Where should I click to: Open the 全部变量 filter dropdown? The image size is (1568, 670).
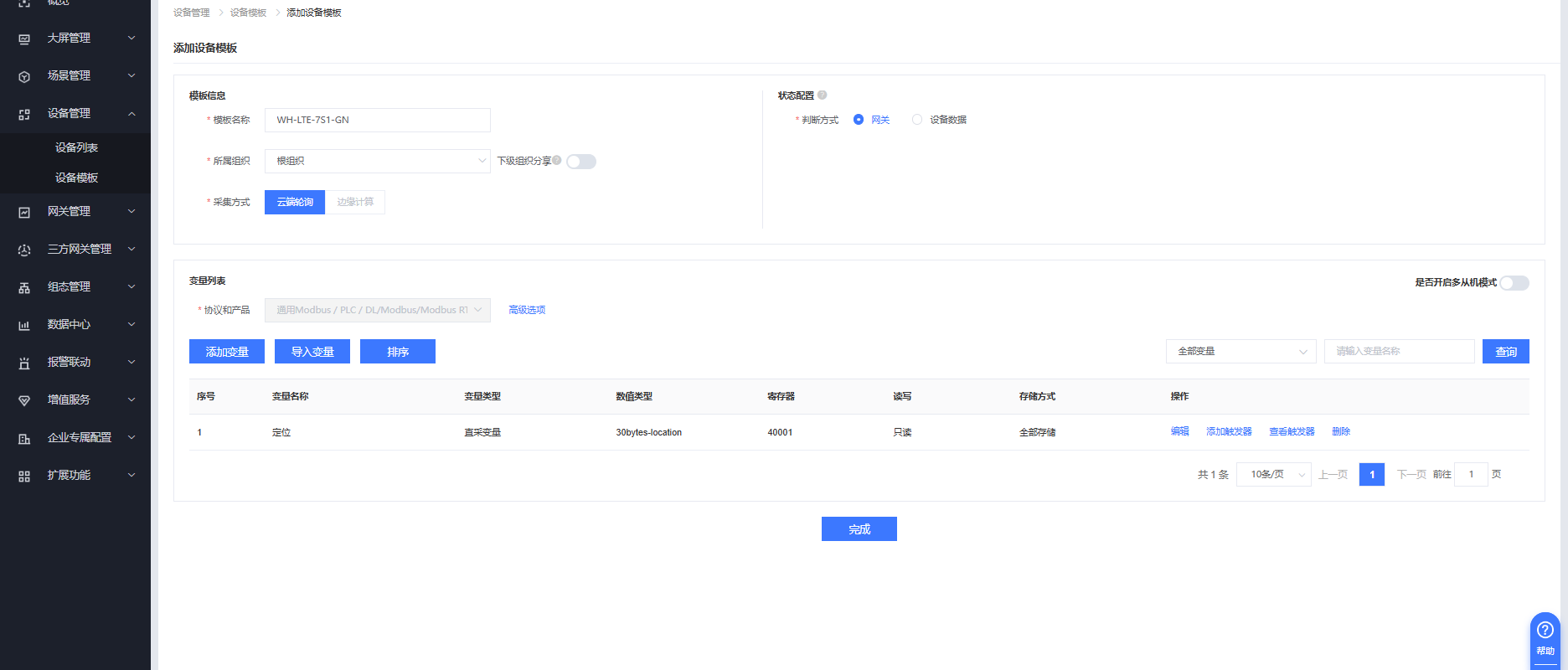[1240, 352]
